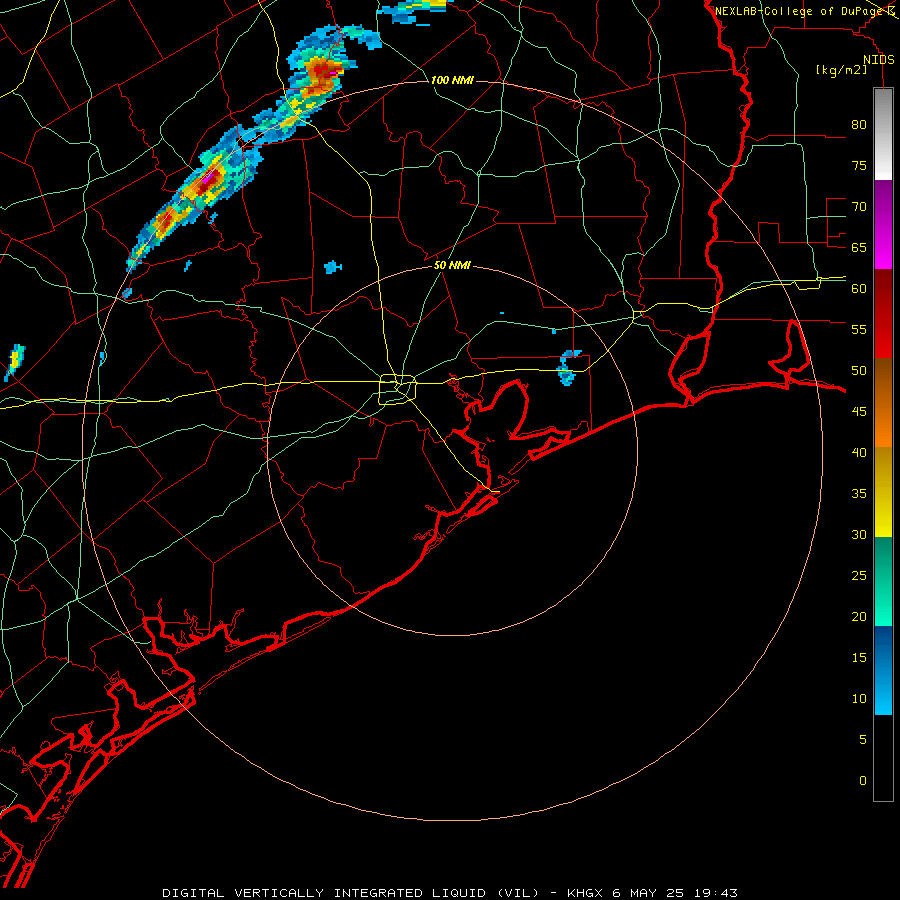Click the '100 NMI' range ring label
Image resolution: width=900 pixels, height=900 pixels.
452,80
